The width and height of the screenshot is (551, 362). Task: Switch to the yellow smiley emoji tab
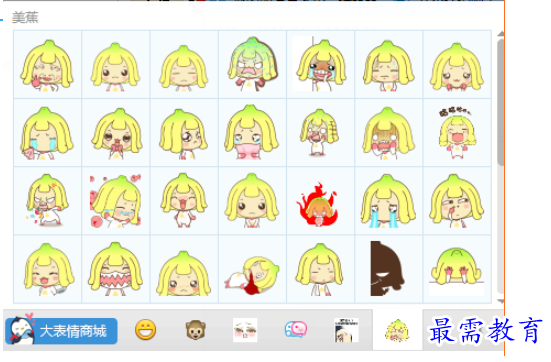click(145, 330)
